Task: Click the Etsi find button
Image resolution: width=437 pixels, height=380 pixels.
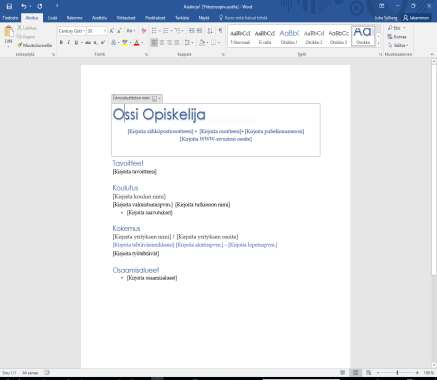Action: (396, 28)
